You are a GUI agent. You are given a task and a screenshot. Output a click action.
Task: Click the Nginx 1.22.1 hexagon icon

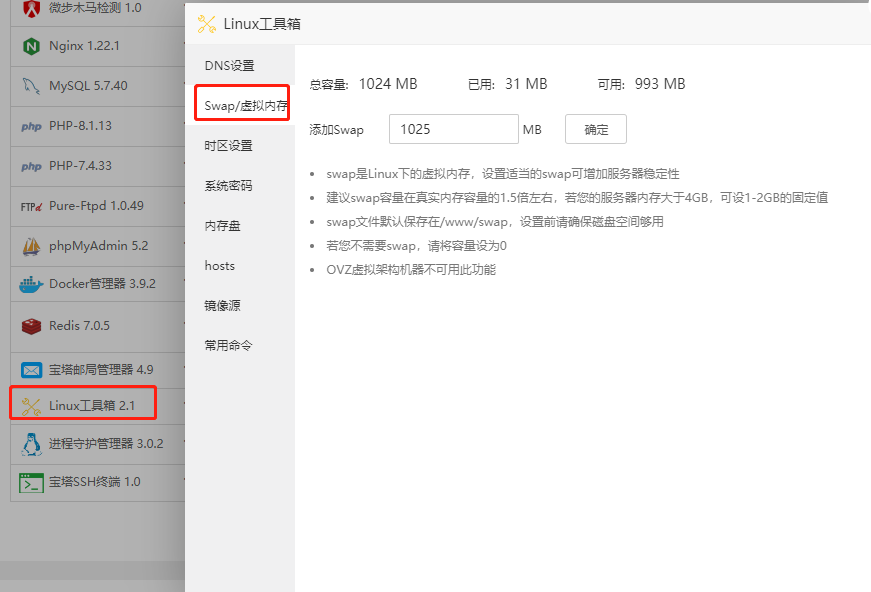coord(32,46)
